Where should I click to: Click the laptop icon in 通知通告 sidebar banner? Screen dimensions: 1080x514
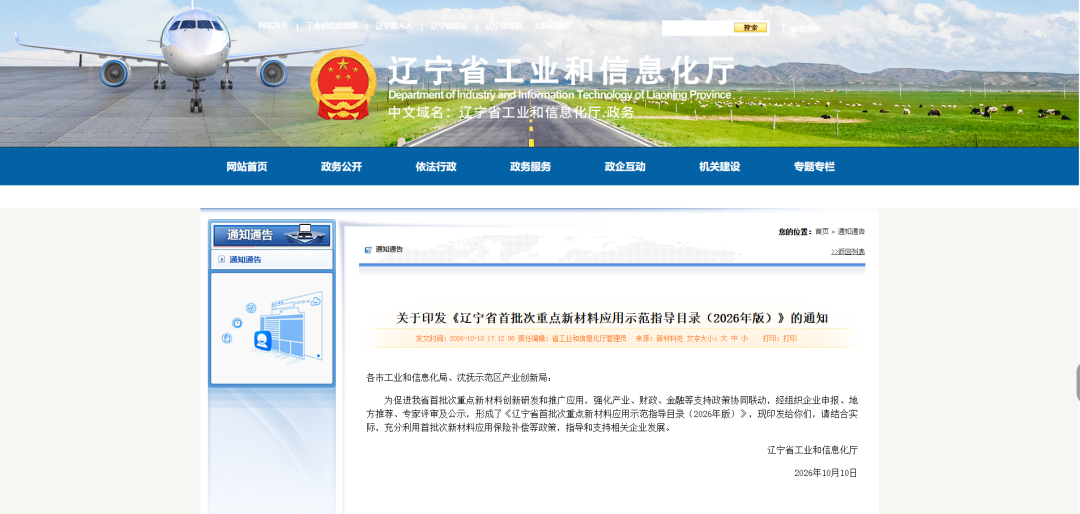click(303, 232)
